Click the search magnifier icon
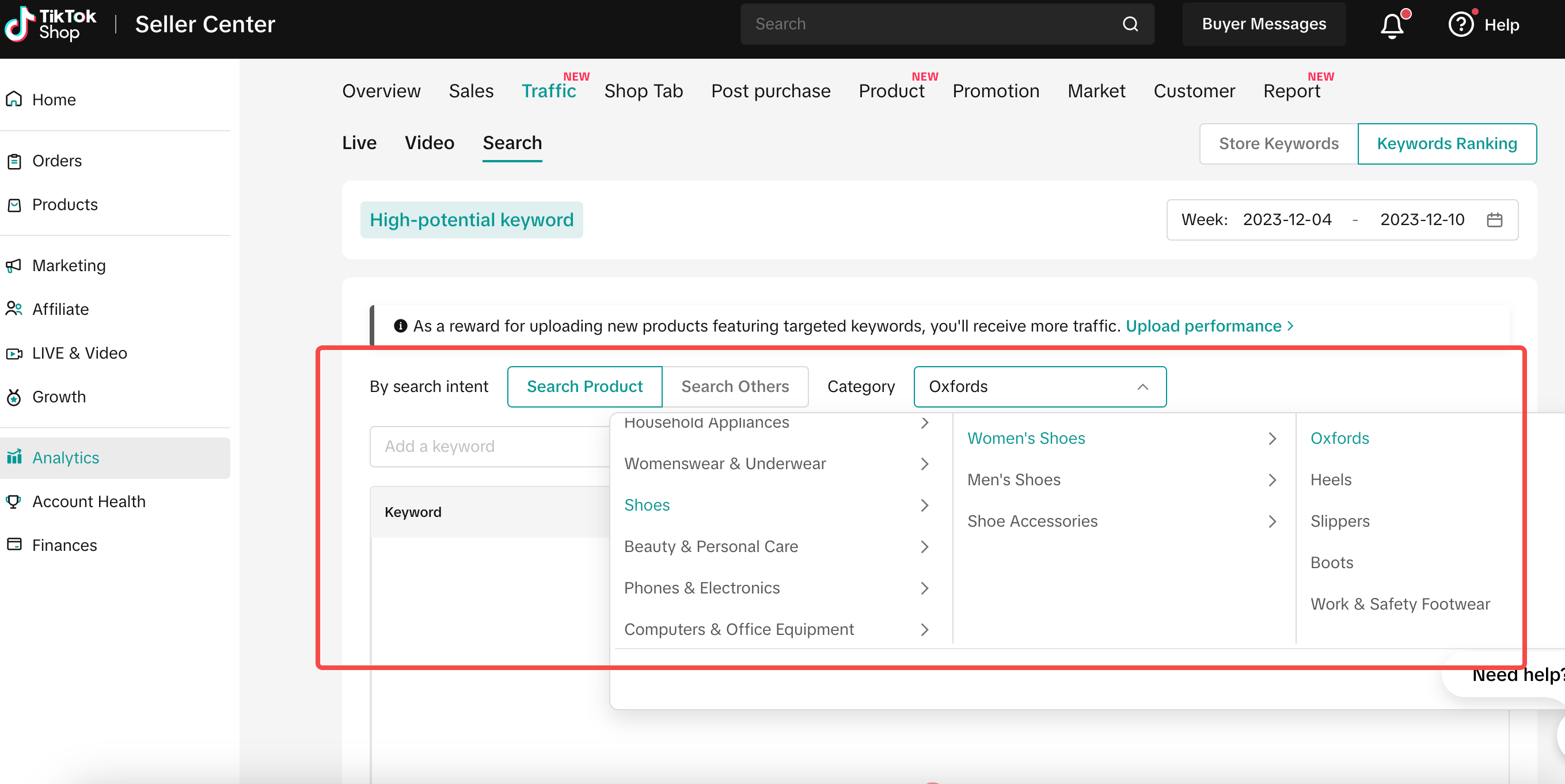Screen dimensions: 1565x784 (1130, 24)
